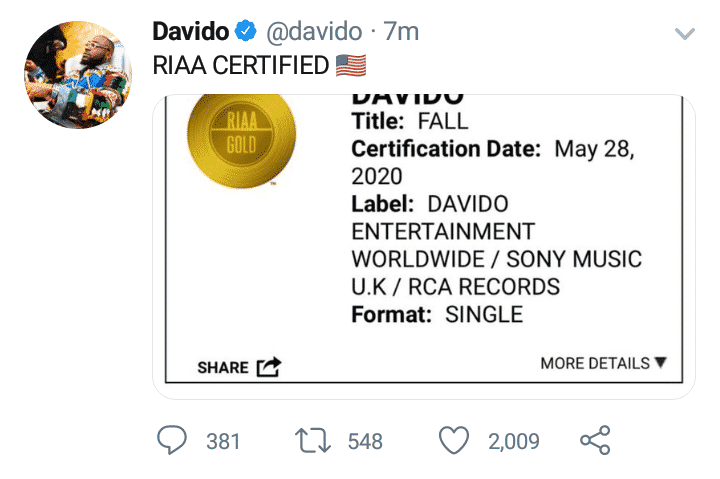Like the tweet with the heart icon
This screenshot has height=479, width=720.
pyautogui.click(x=455, y=440)
